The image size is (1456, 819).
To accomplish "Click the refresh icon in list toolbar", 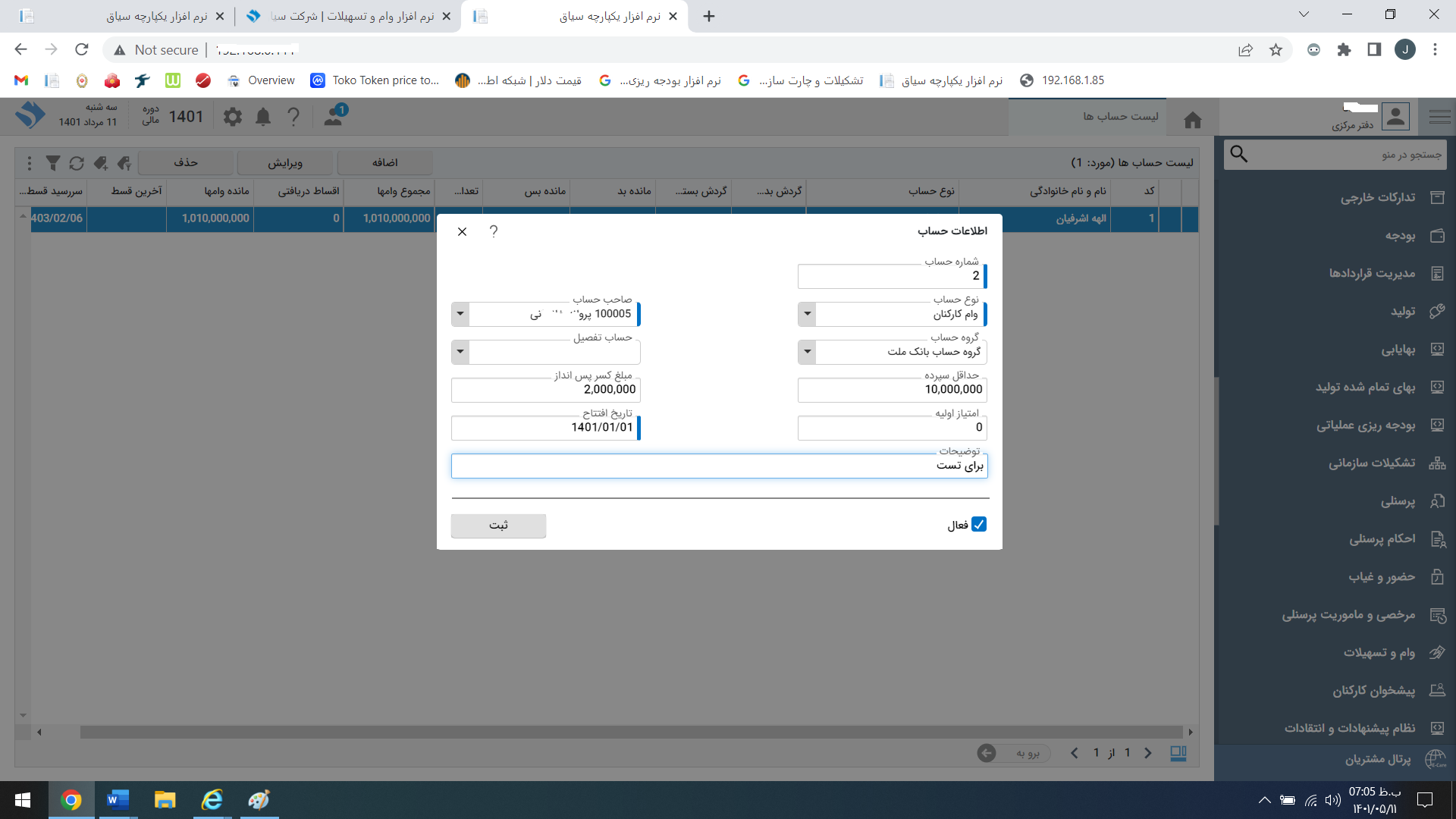I will pos(77,163).
